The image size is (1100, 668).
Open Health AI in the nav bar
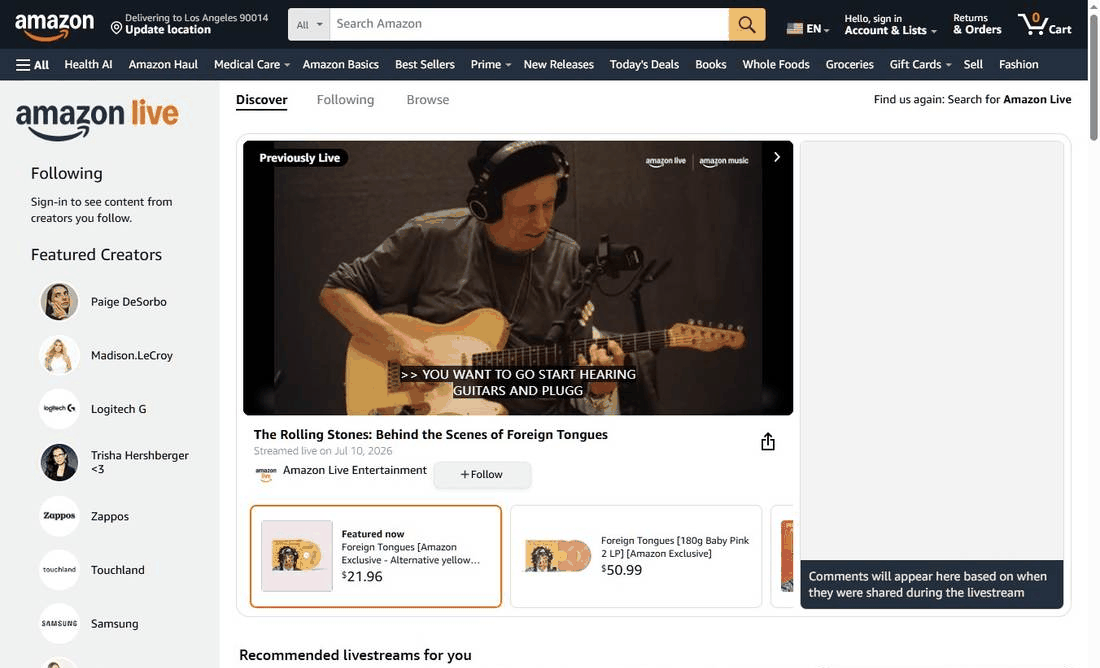pyautogui.click(x=88, y=65)
